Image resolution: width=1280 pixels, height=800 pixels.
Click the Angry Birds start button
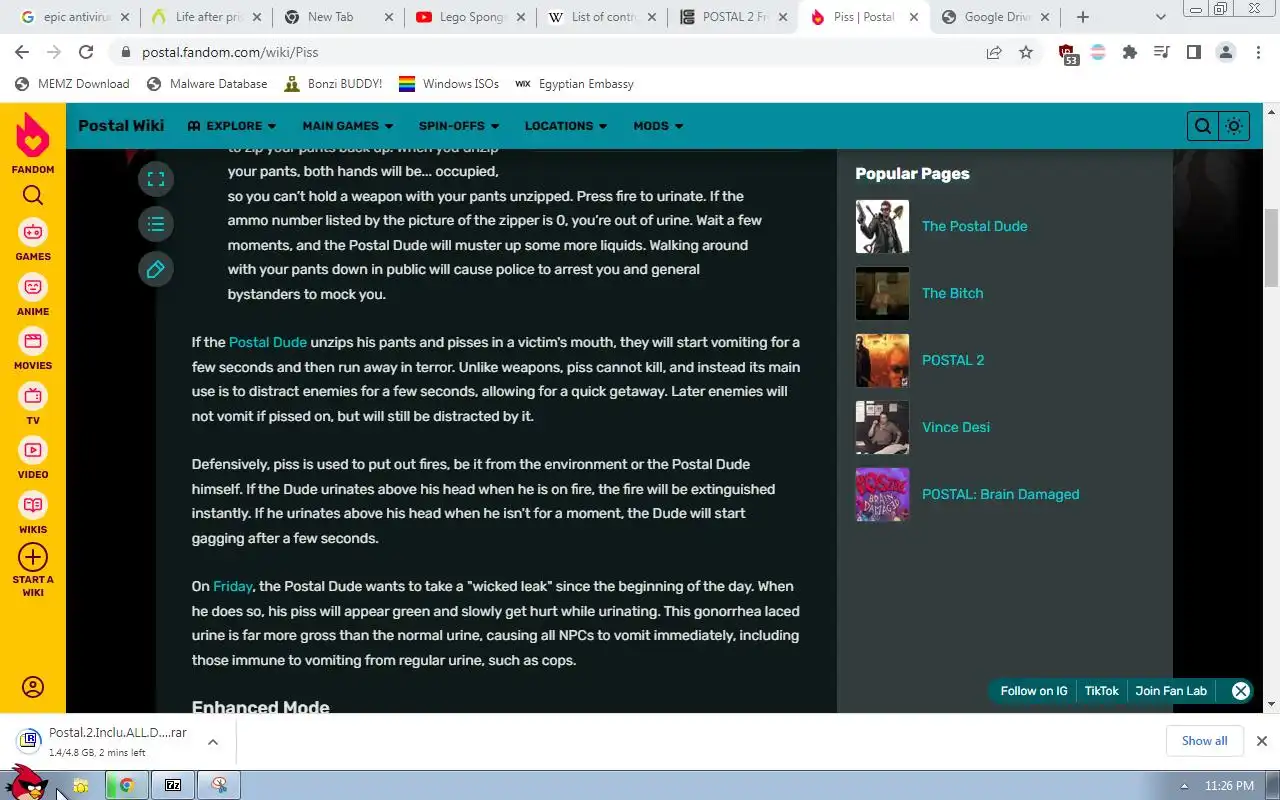click(x=27, y=783)
